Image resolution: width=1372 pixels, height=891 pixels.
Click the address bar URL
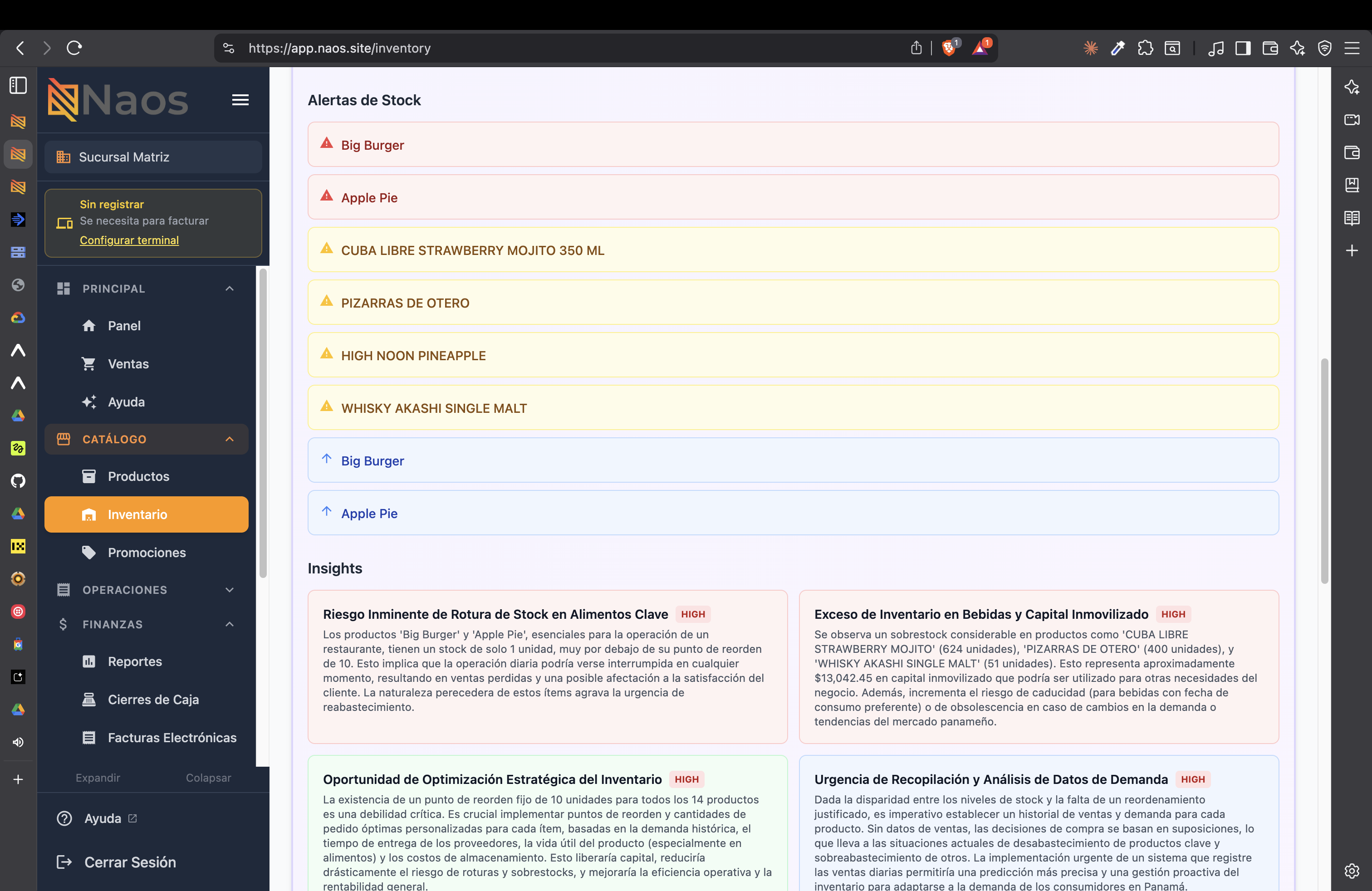click(x=339, y=48)
